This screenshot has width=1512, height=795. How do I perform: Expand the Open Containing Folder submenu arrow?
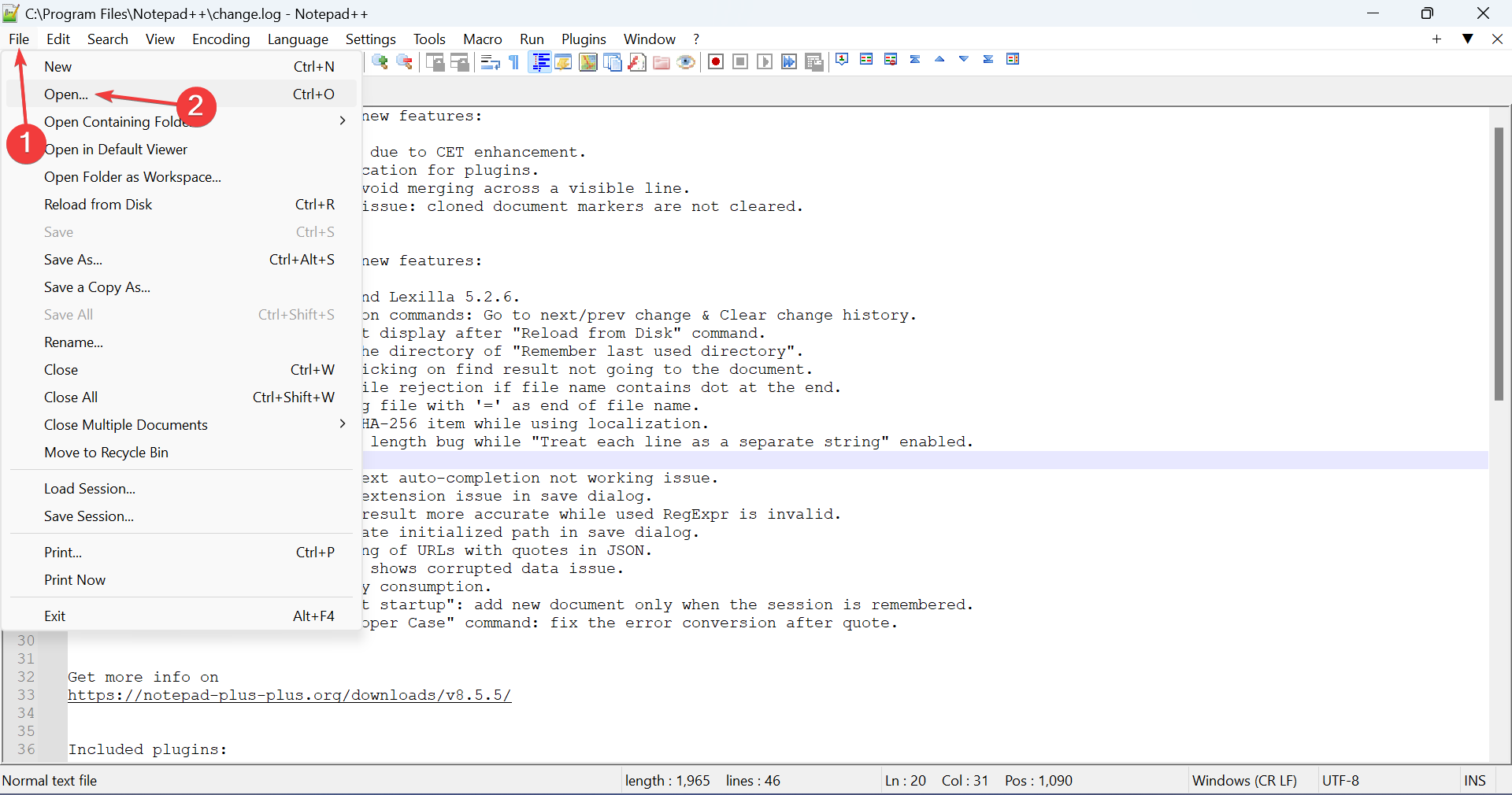[x=343, y=120]
